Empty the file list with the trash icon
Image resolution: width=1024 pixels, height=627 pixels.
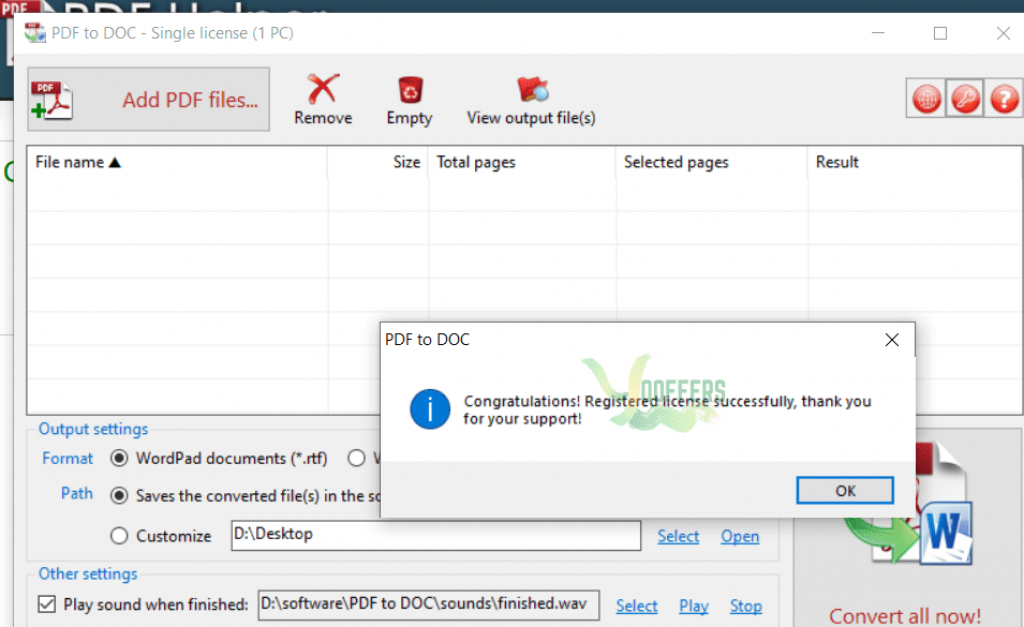(x=409, y=100)
